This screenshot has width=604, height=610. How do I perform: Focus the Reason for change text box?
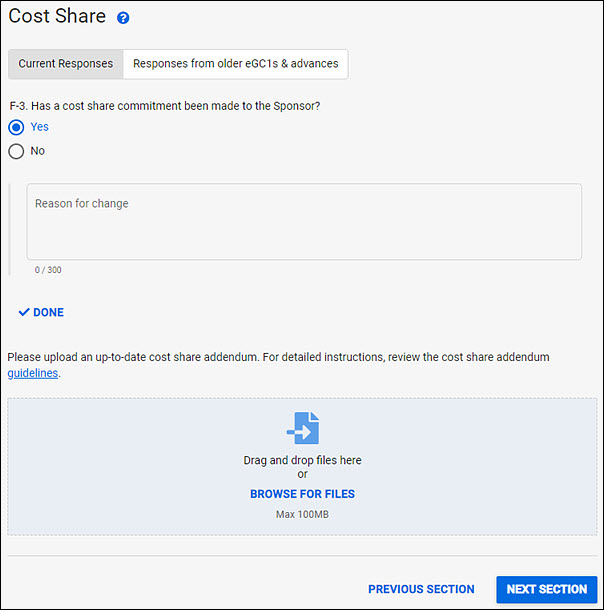[x=304, y=222]
